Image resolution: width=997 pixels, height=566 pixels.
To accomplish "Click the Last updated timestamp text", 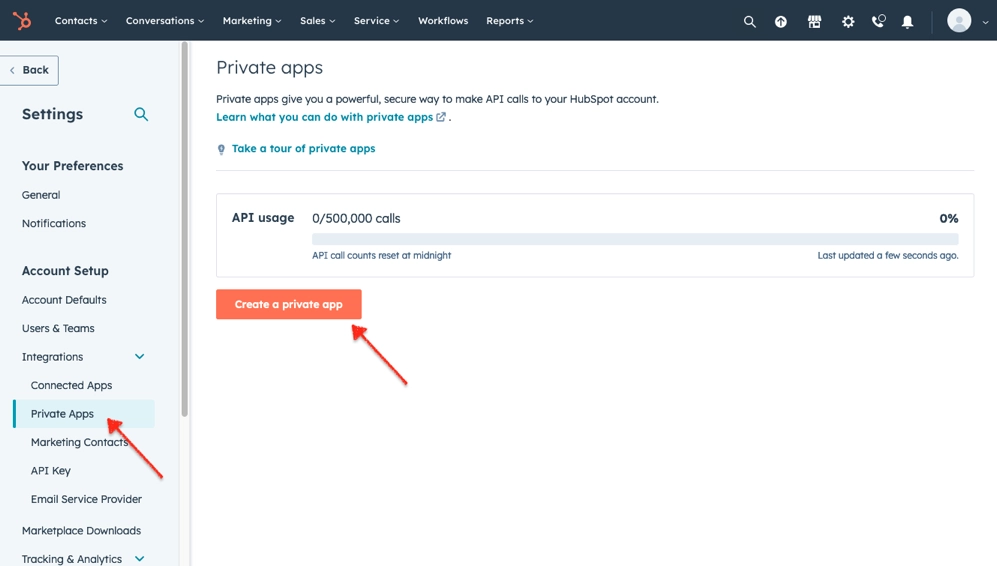I will point(888,255).
